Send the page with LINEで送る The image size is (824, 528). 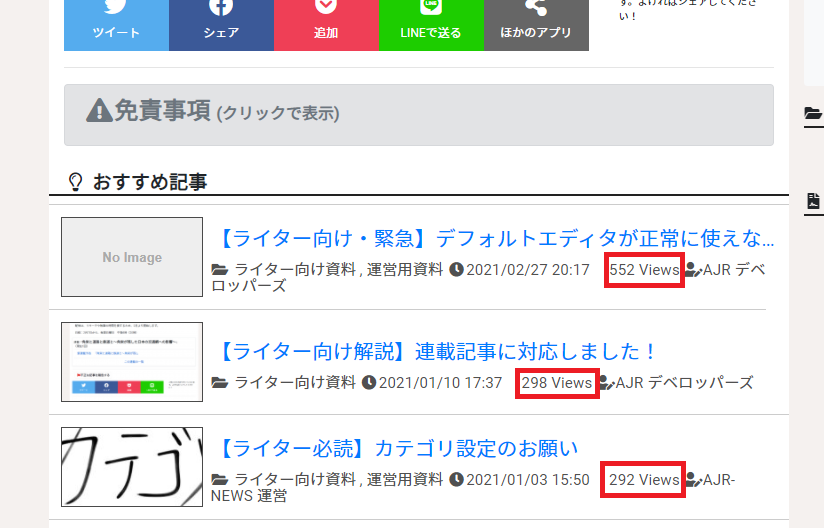coord(431,23)
